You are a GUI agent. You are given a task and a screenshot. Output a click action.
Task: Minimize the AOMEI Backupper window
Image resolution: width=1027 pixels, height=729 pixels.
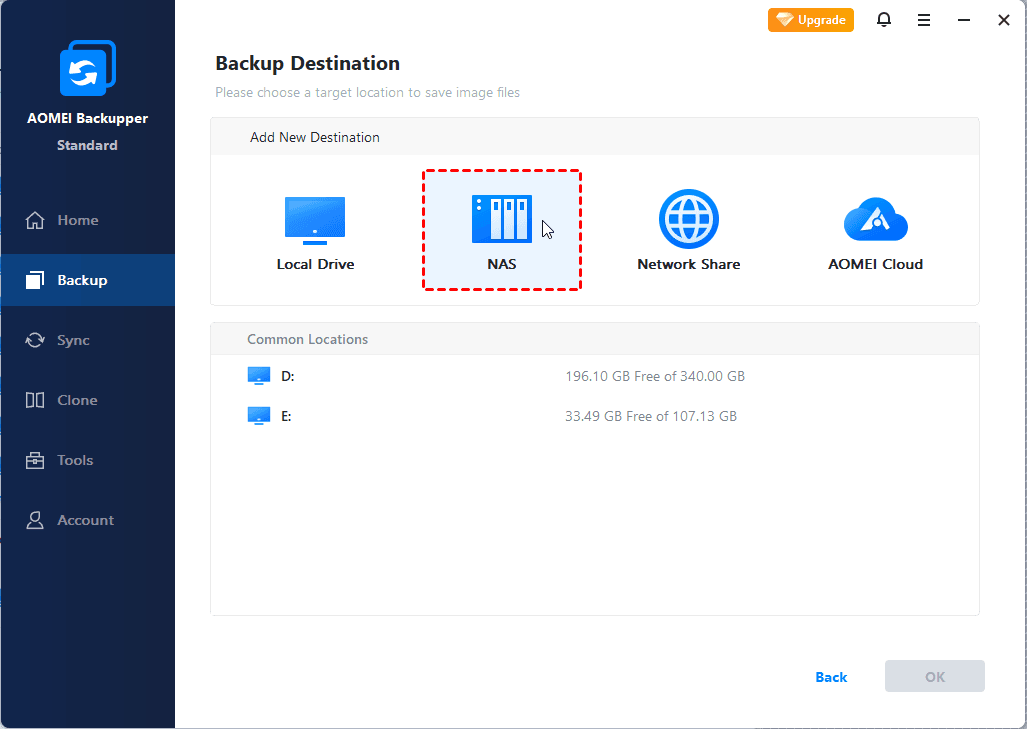coord(964,20)
